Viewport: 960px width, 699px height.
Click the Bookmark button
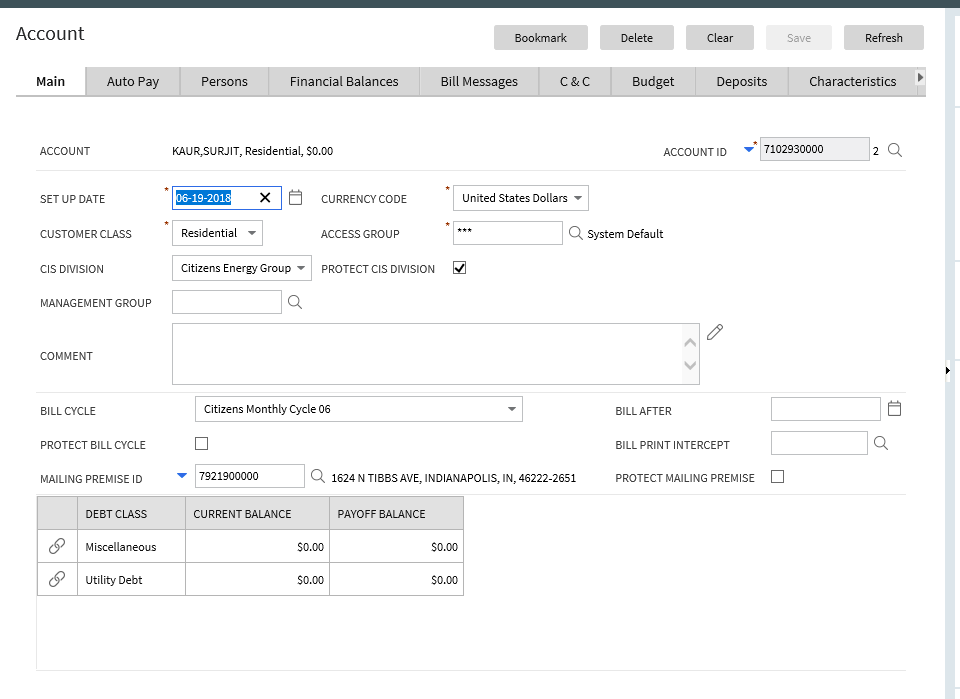[540, 38]
